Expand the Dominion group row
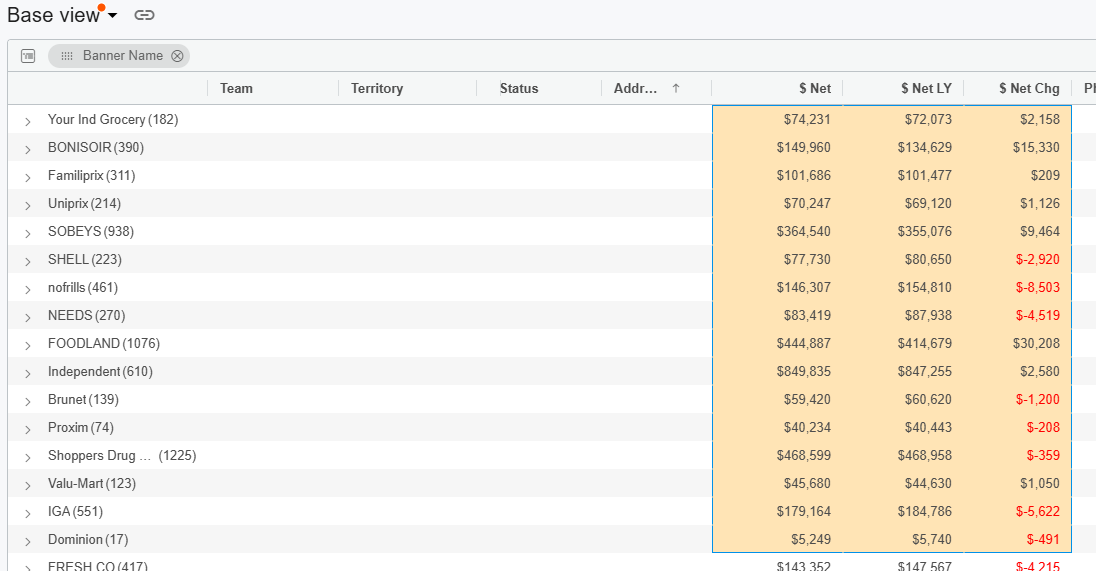 (27, 540)
